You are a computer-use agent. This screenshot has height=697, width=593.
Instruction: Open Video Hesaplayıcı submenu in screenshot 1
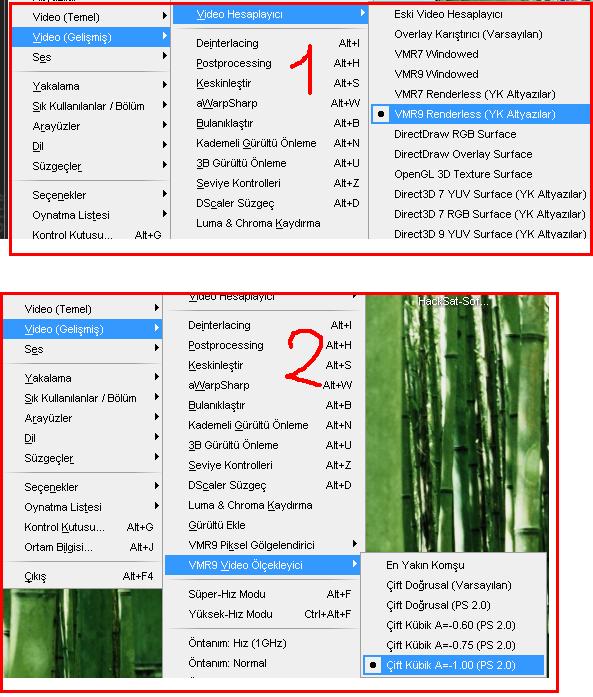coord(270,14)
